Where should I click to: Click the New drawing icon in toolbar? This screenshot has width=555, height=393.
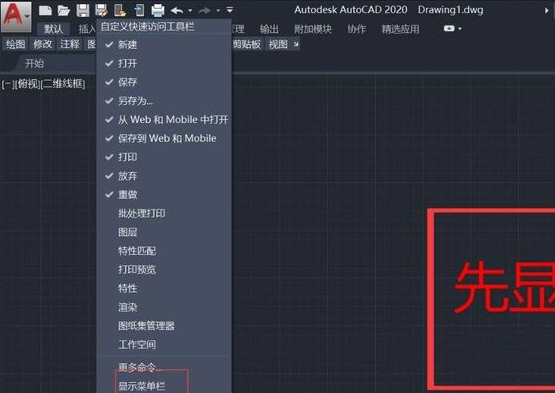click(45, 11)
